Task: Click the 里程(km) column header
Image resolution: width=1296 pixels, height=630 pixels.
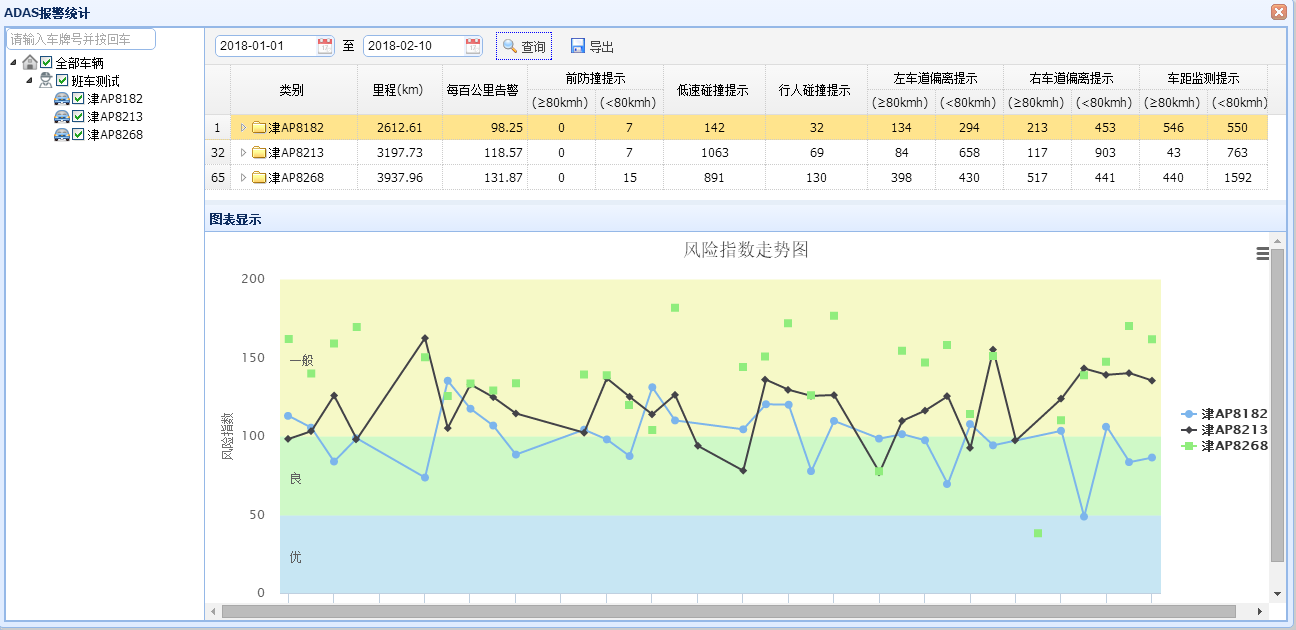Action: 399,90
